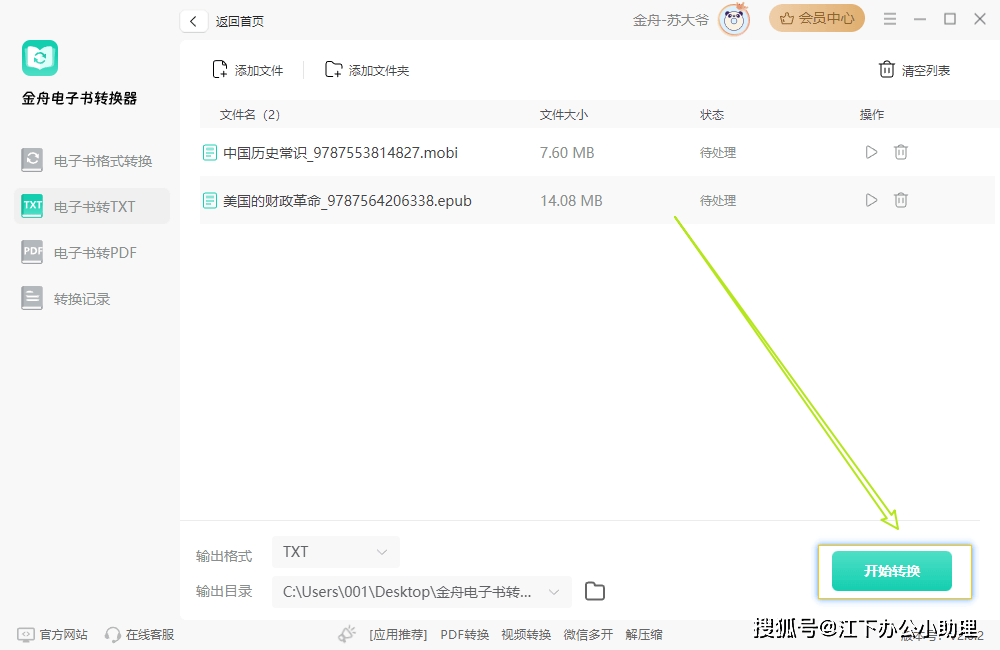Open 微信多开 recommended app link

(x=588, y=635)
